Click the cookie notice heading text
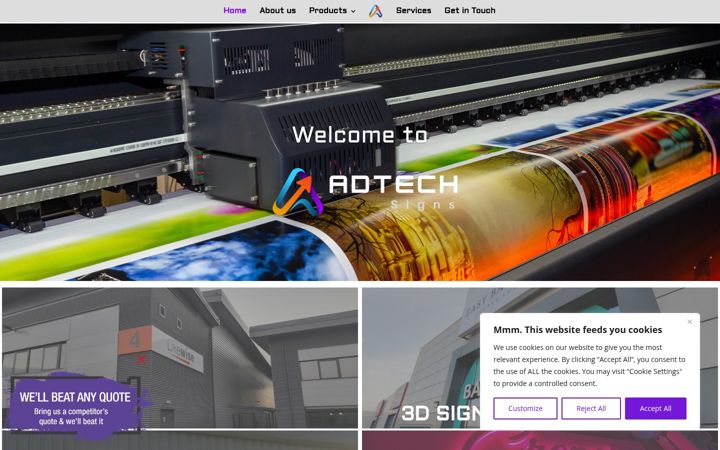Viewport: 720px width, 450px height. 577,330
